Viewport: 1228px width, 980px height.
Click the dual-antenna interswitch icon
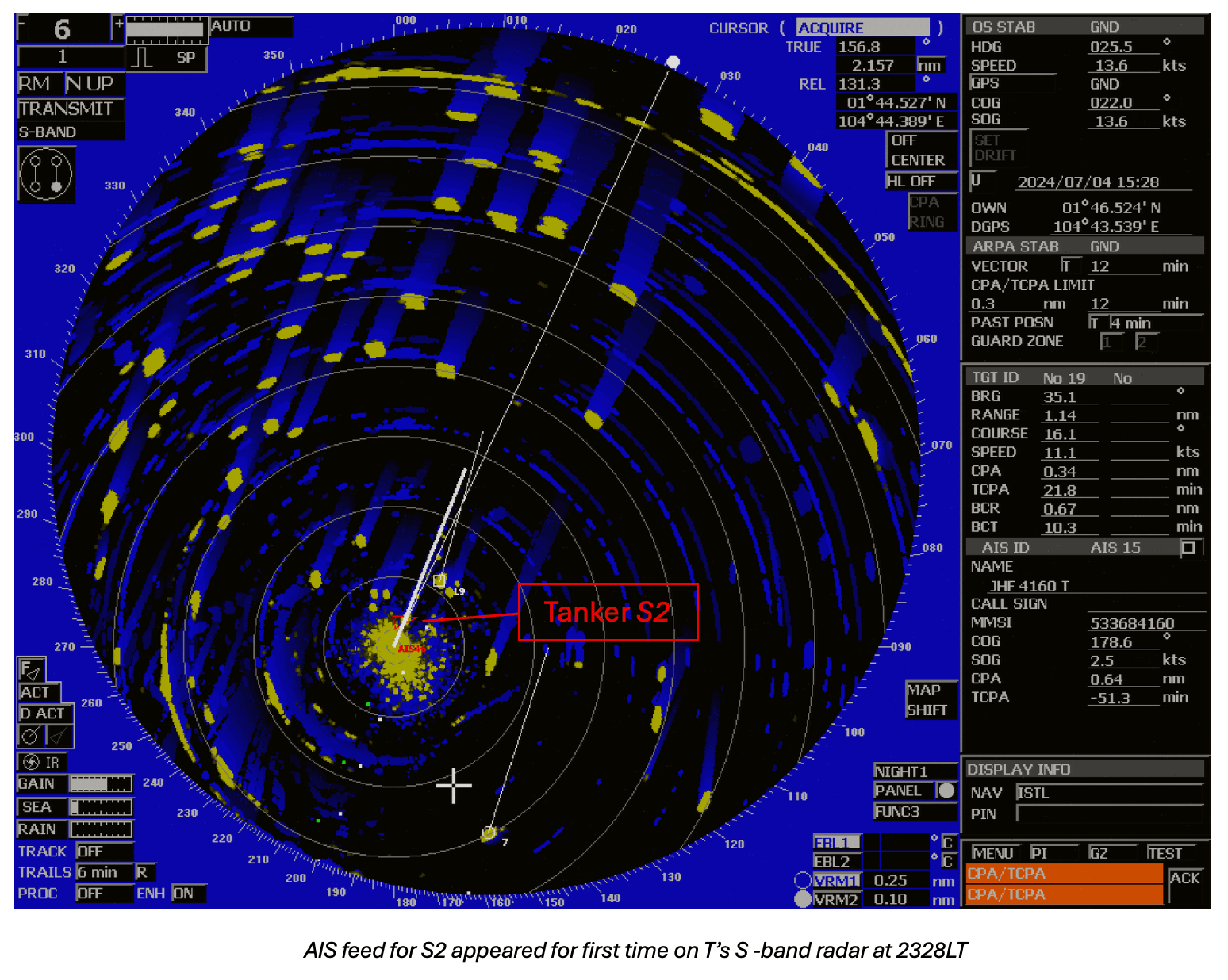click(x=46, y=175)
